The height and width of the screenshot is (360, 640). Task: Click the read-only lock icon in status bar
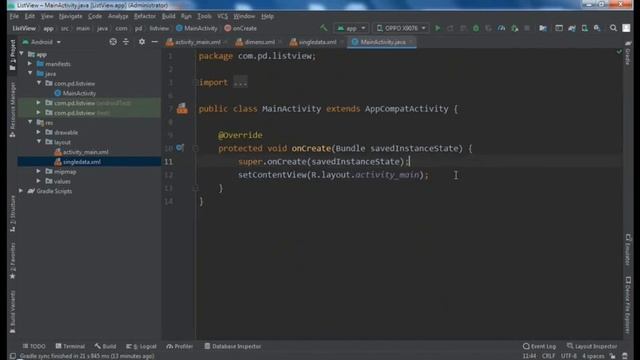(612, 356)
